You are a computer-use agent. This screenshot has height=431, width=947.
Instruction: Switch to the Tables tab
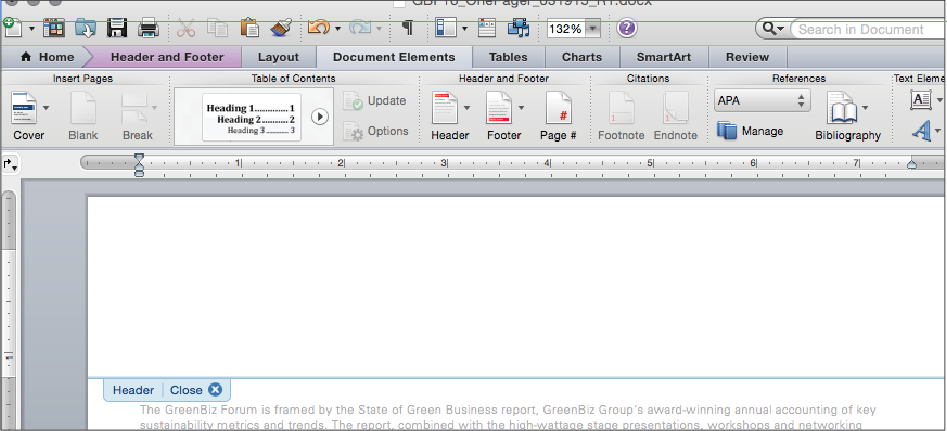point(508,57)
